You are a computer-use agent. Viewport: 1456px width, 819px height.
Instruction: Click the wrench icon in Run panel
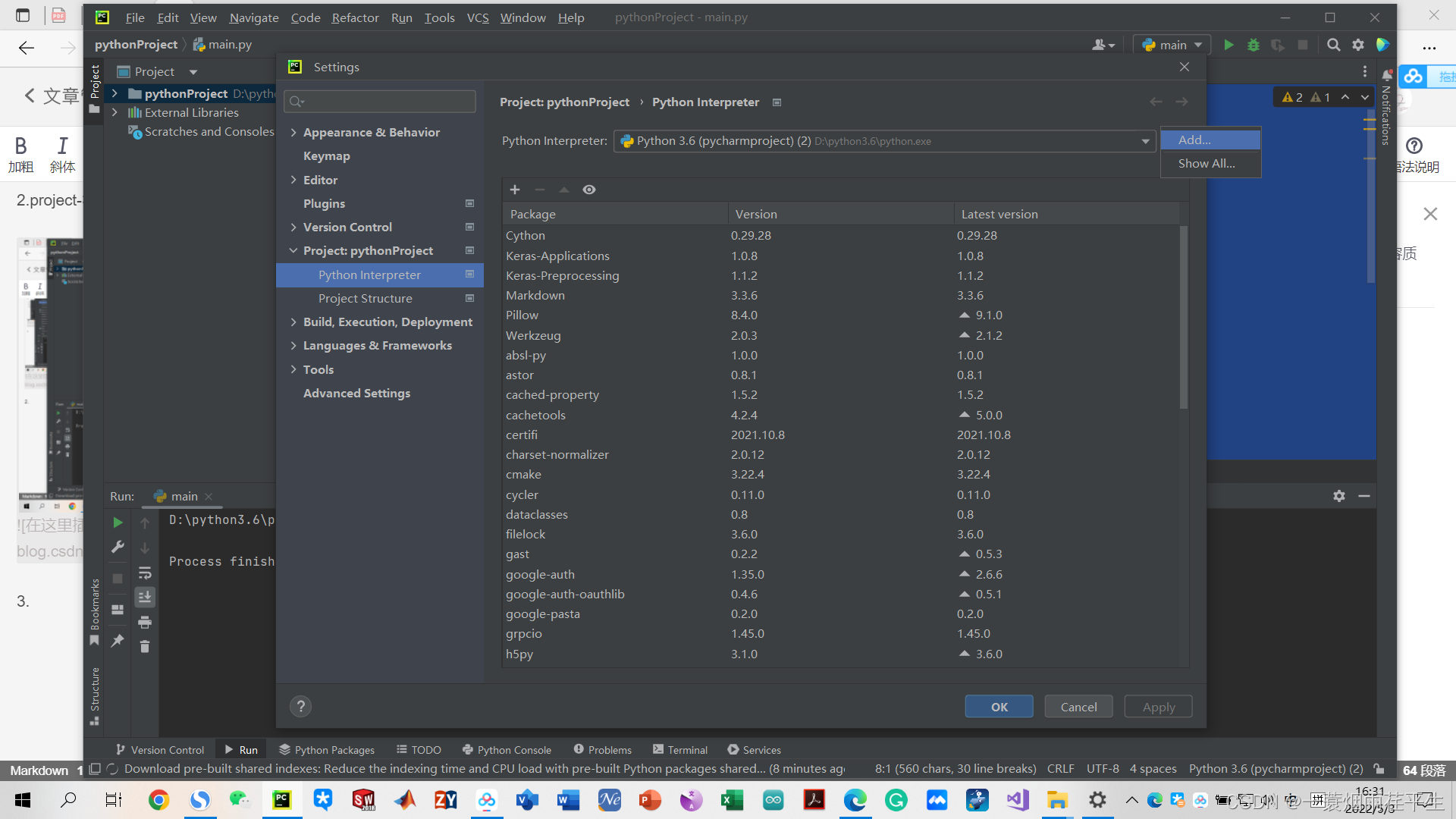118,547
